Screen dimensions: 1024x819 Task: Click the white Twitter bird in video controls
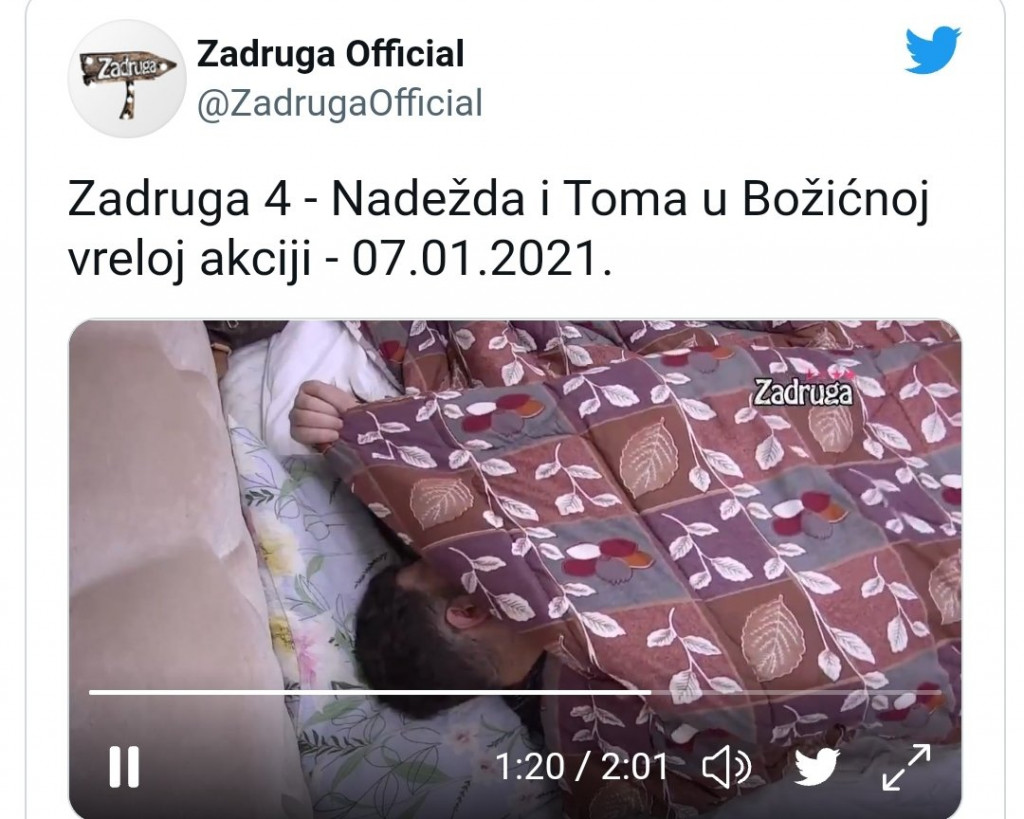[816, 767]
